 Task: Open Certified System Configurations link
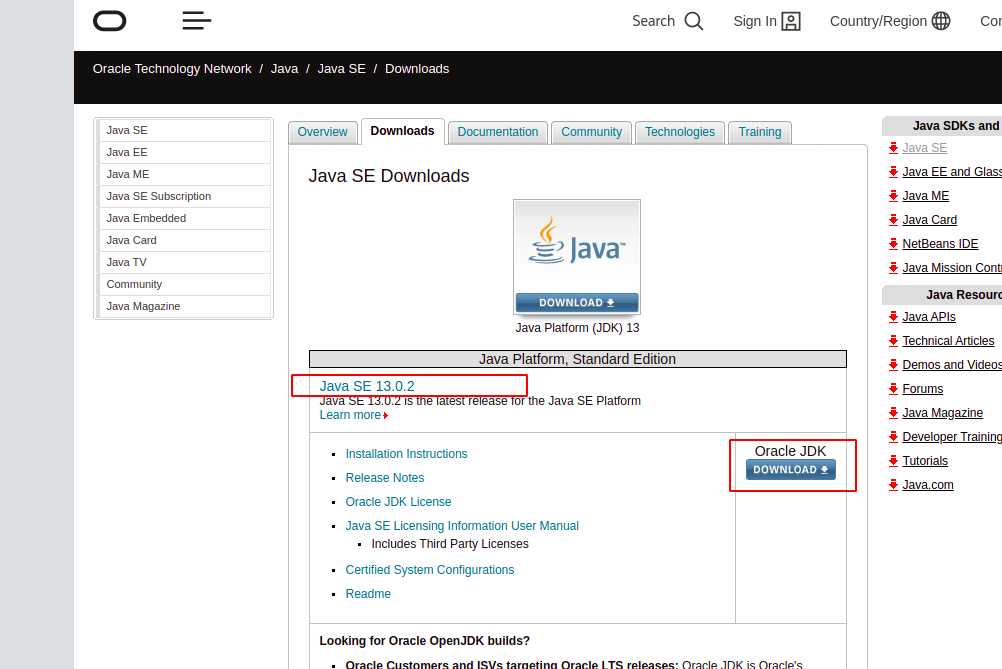point(429,570)
